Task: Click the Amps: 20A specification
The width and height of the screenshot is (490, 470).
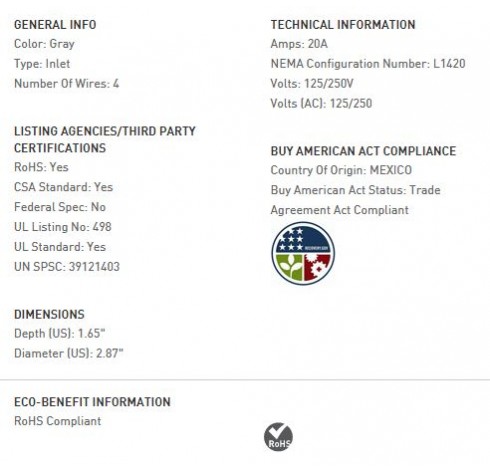Action: point(299,44)
